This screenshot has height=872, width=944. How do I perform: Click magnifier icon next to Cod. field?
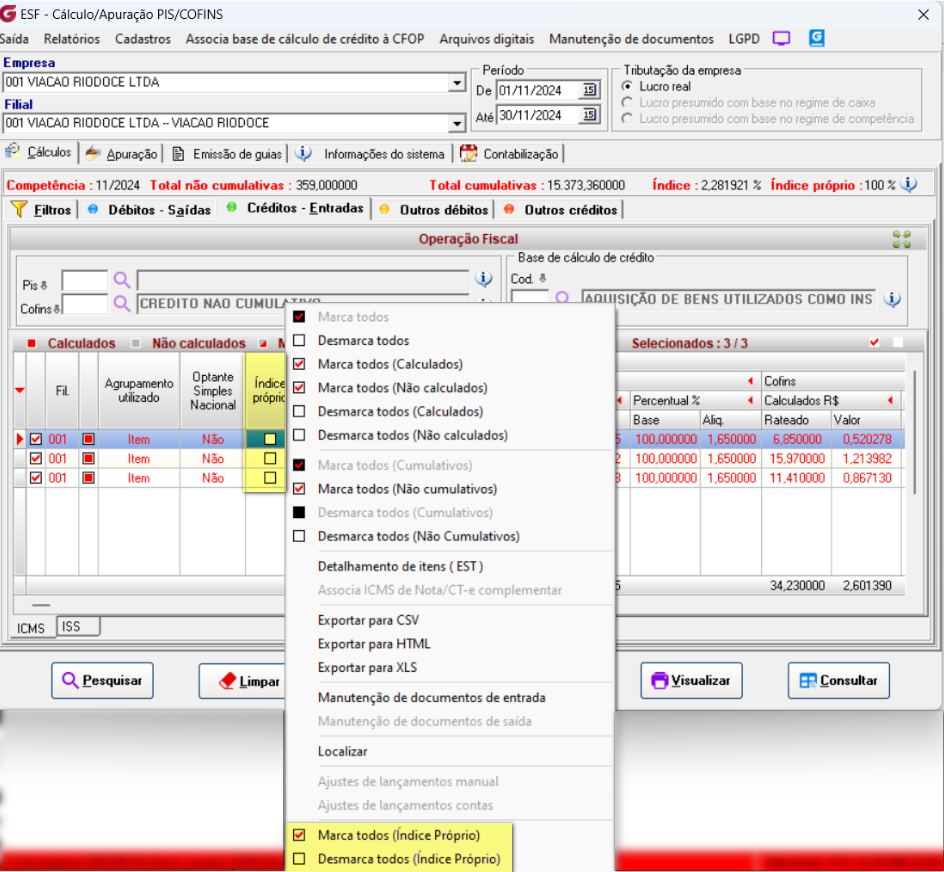coord(562,298)
